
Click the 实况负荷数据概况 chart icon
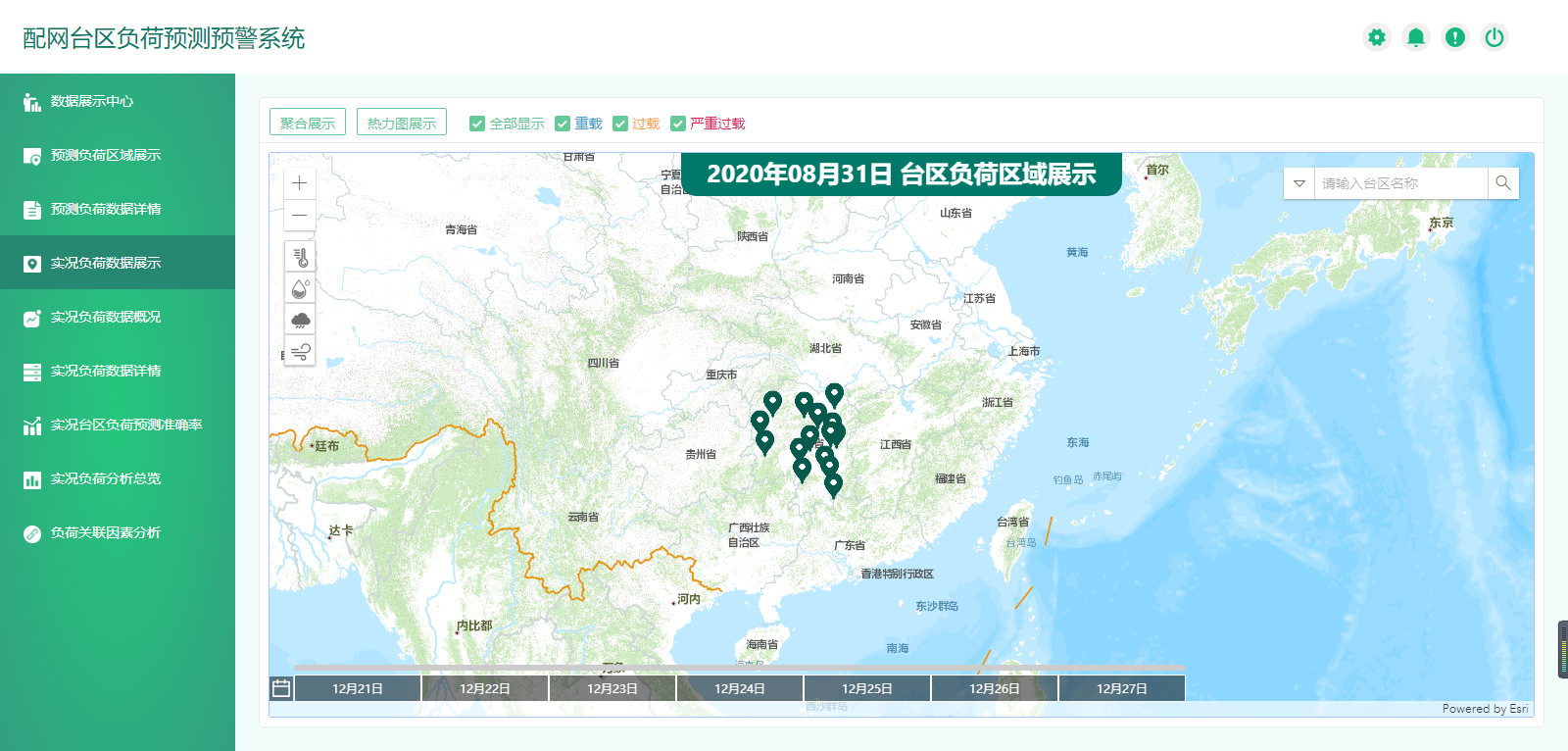31,317
